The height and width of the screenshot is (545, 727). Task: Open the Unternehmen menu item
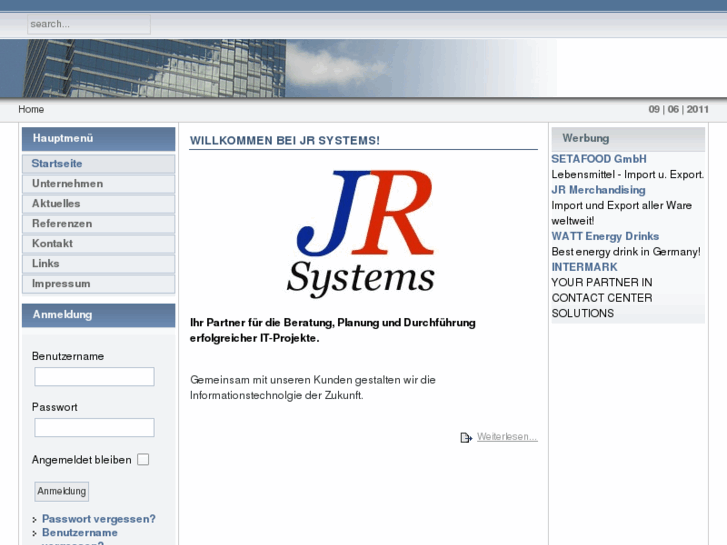pyautogui.click(x=98, y=184)
